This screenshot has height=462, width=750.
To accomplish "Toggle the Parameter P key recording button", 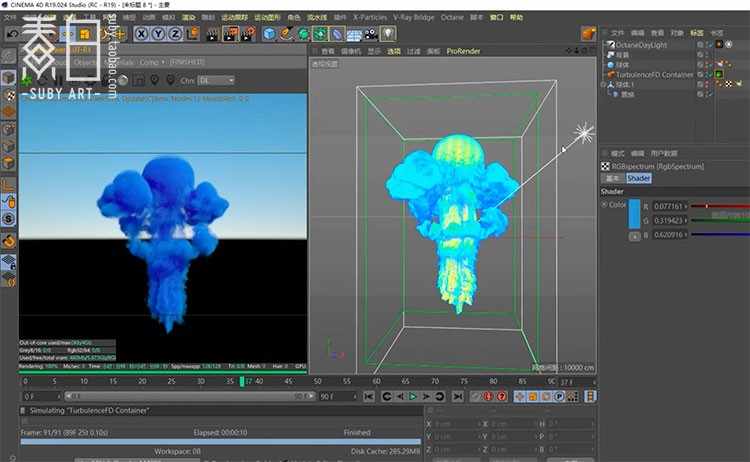I will [559, 396].
